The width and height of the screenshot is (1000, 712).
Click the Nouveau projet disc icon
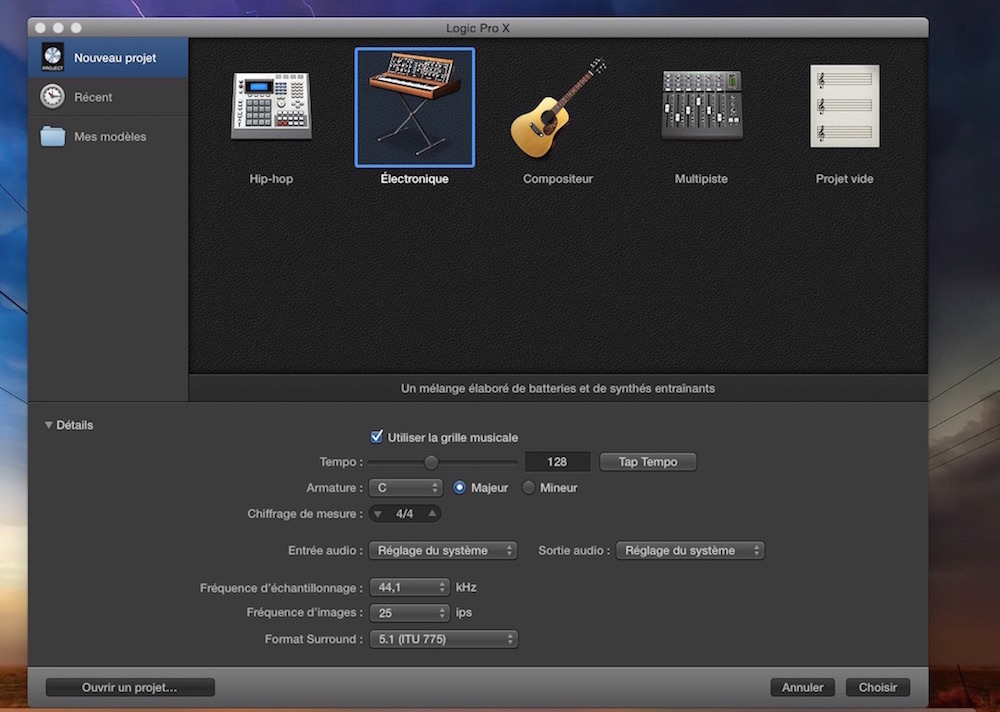[52, 57]
